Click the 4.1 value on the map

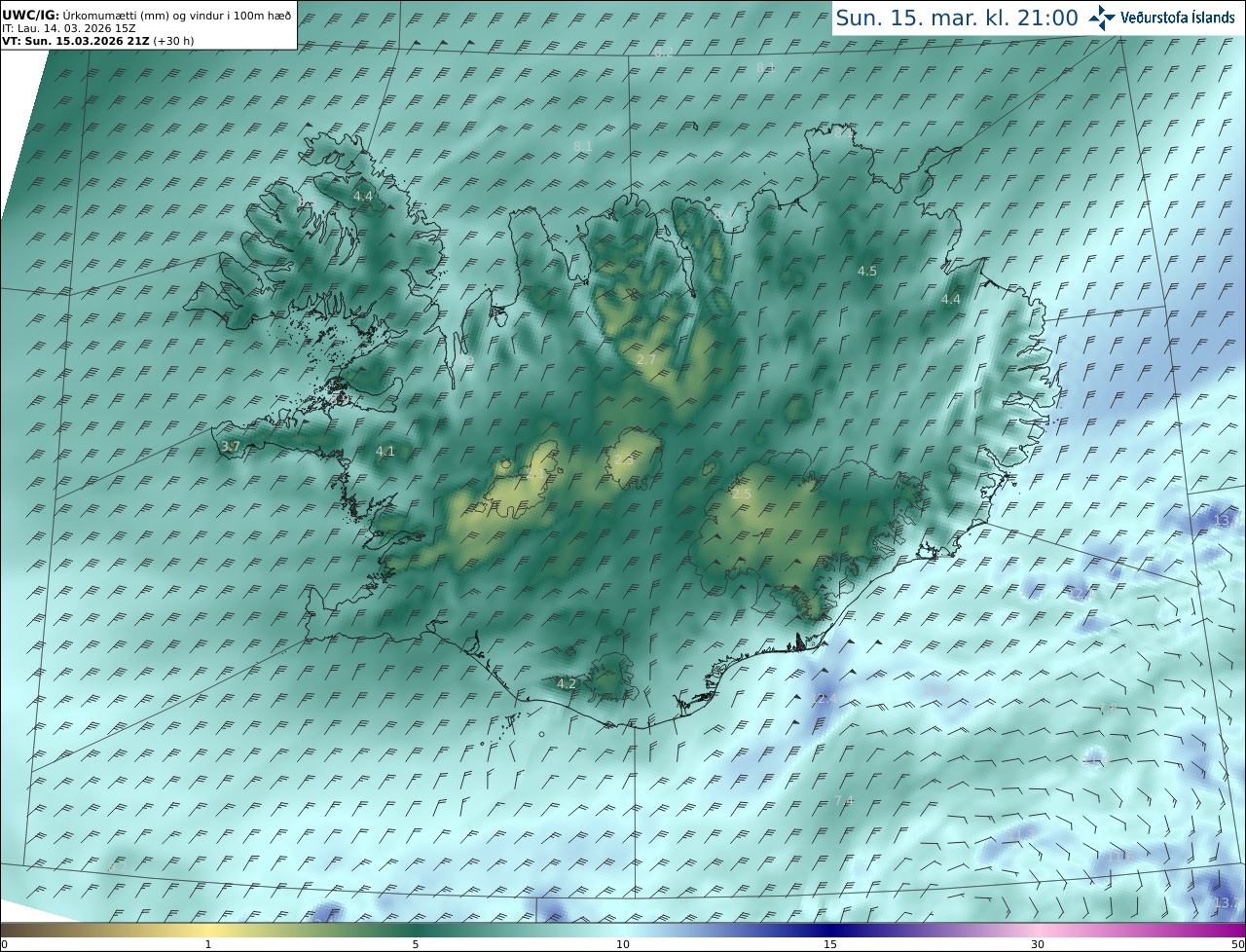coord(385,452)
